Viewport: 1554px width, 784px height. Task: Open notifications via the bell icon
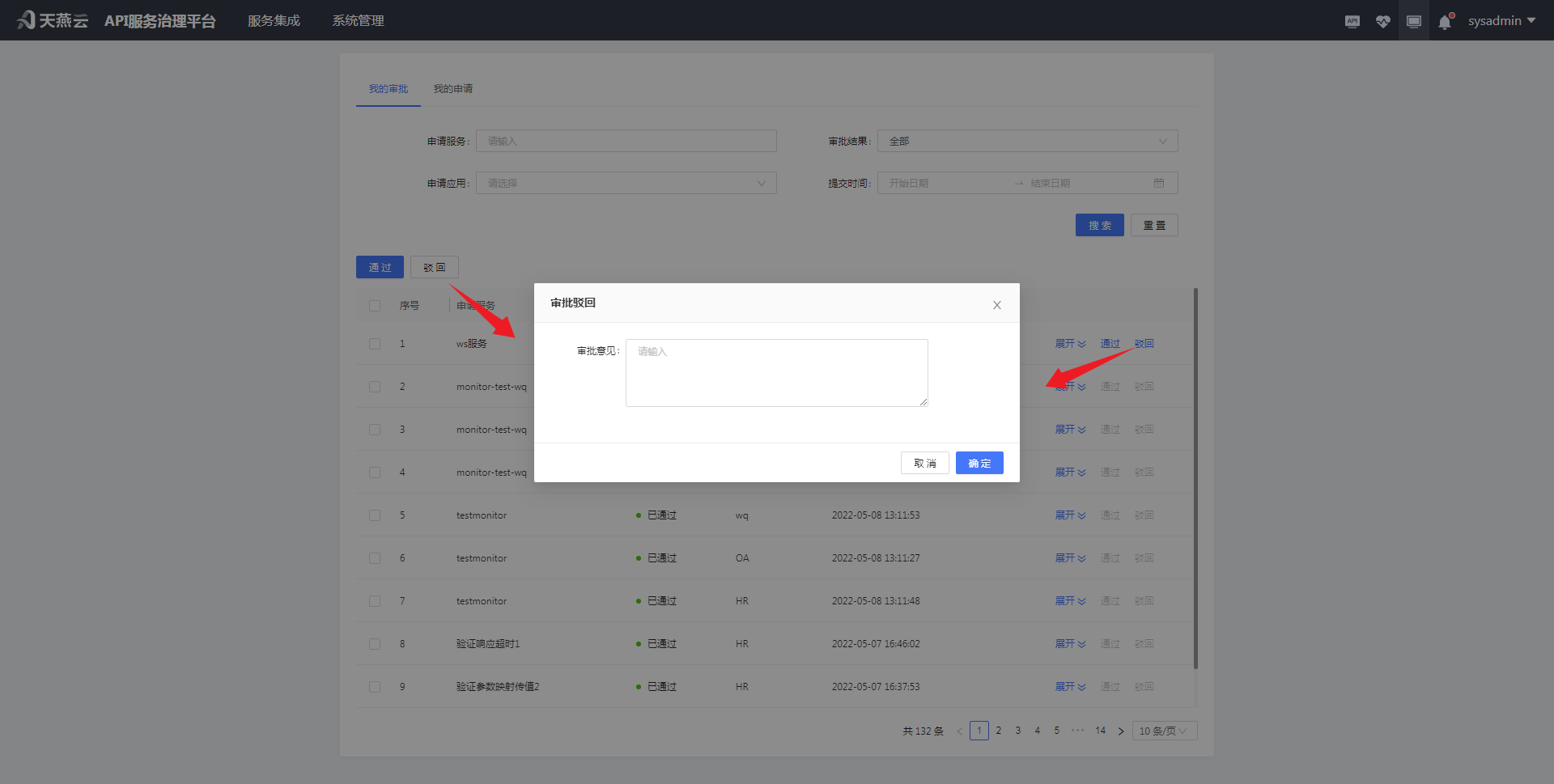click(x=1445, y=20)
